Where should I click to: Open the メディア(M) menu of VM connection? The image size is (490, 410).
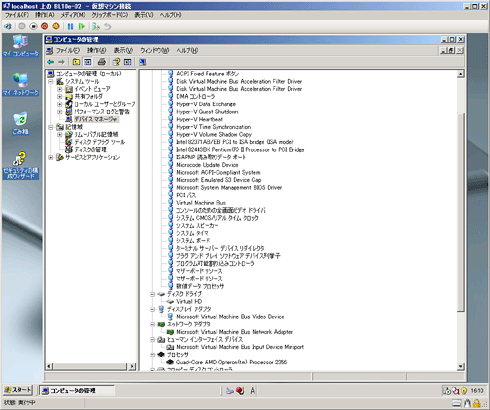pos(73,15)
